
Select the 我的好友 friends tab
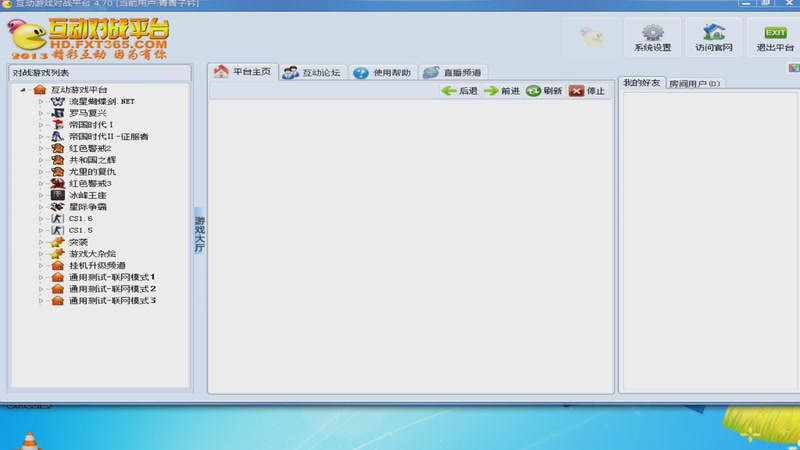[x=641, y=83]
